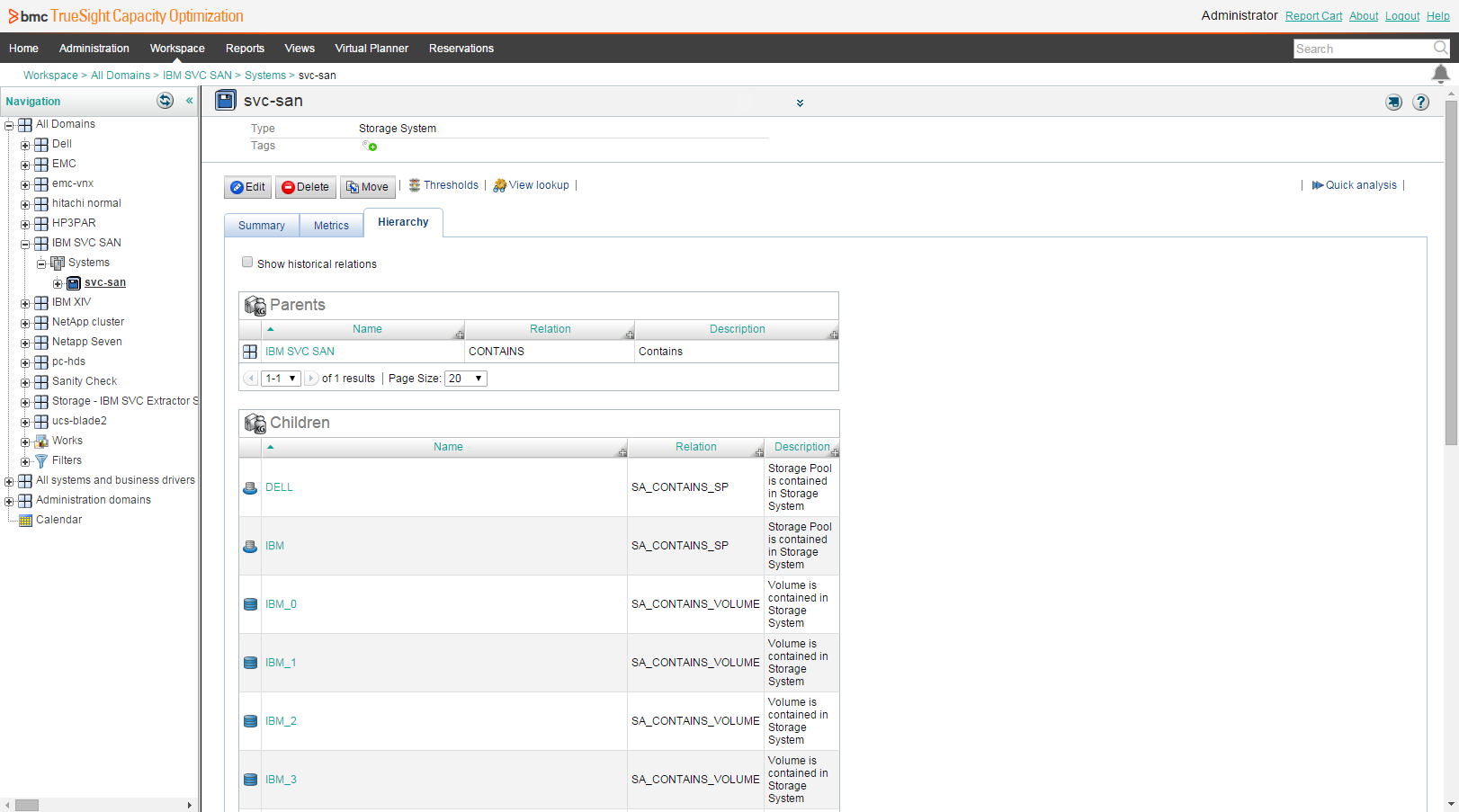Image resolution: width=1459 pixels, height=812 pixels.
Task: Refresh the Navigation tree panel
Action: [x=166, y=101]
